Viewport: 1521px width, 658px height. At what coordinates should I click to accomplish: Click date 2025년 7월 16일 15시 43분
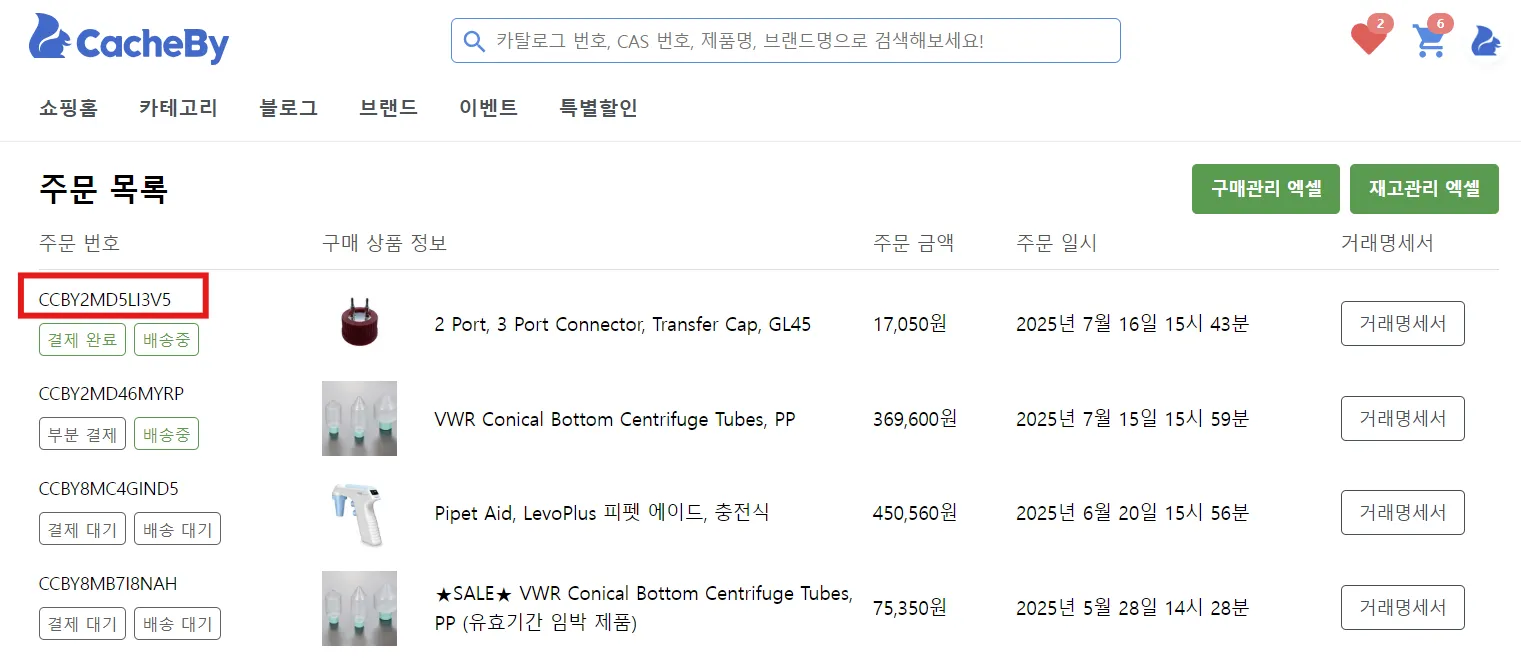[x=1132, y=324]
